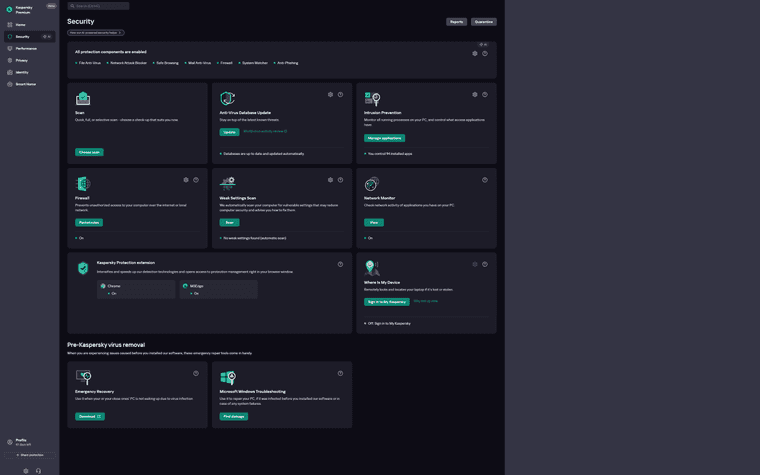
Task: Open help for Intrusion Prevention
Action: click(485, 95)
